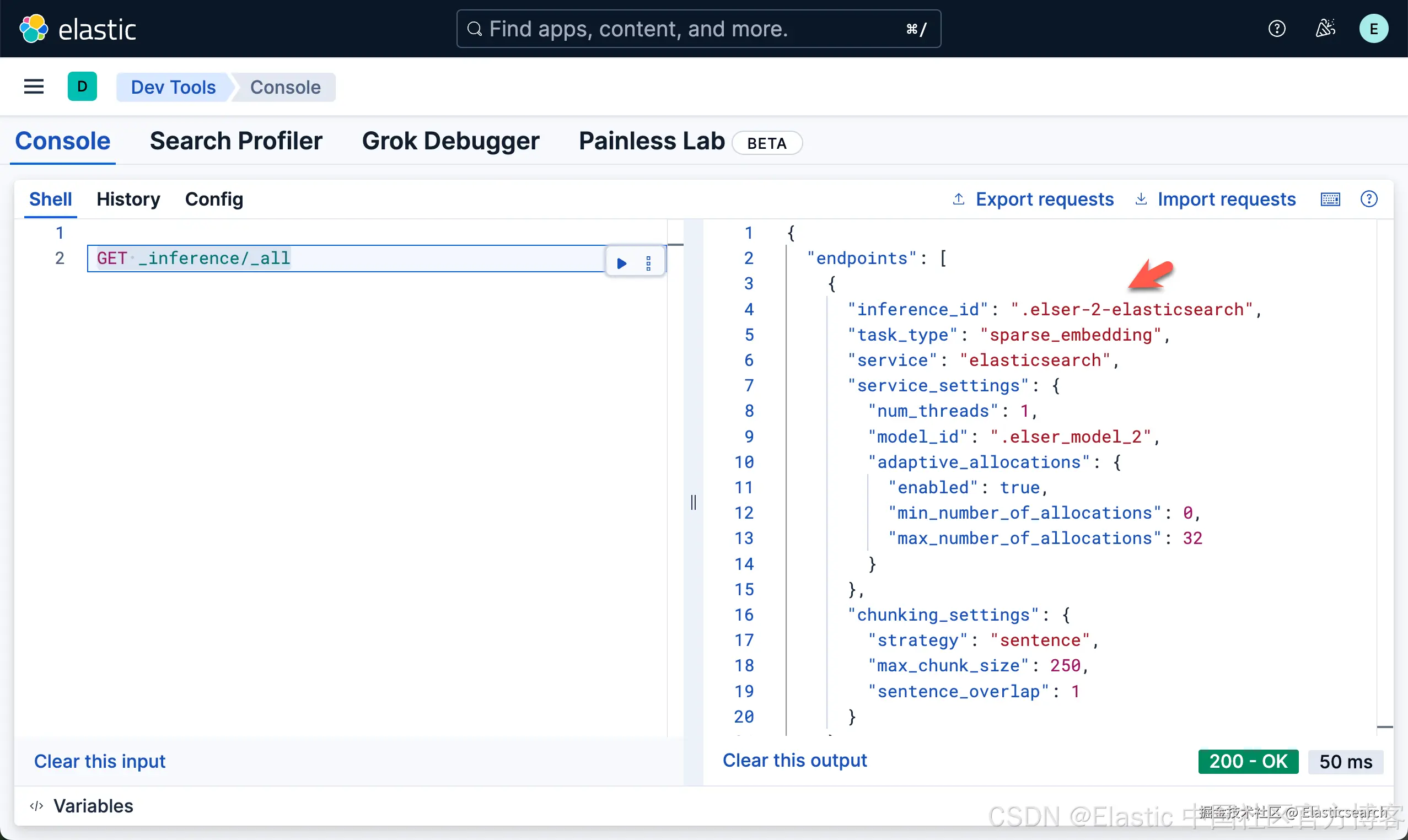The width and height of the screenshot is (1408, 840).
Task: Switch to the Search Profiler tab
Action: click(x=235, y=141)
